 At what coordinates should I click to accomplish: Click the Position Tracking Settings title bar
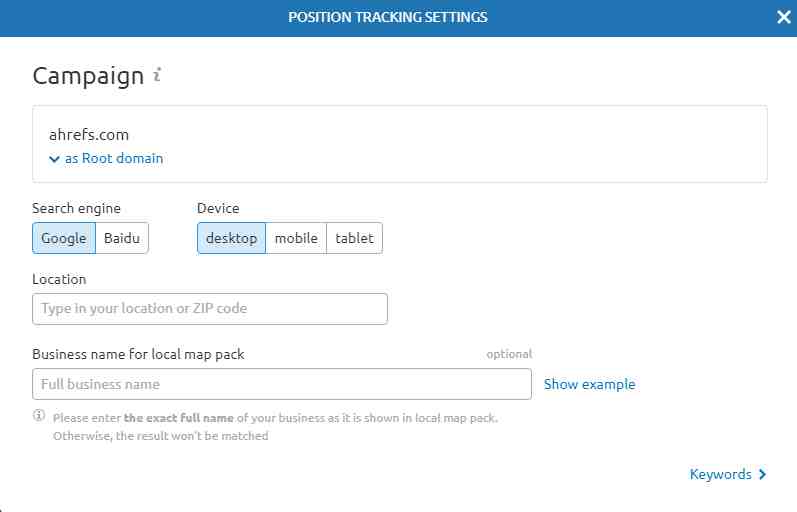(388, 17)
